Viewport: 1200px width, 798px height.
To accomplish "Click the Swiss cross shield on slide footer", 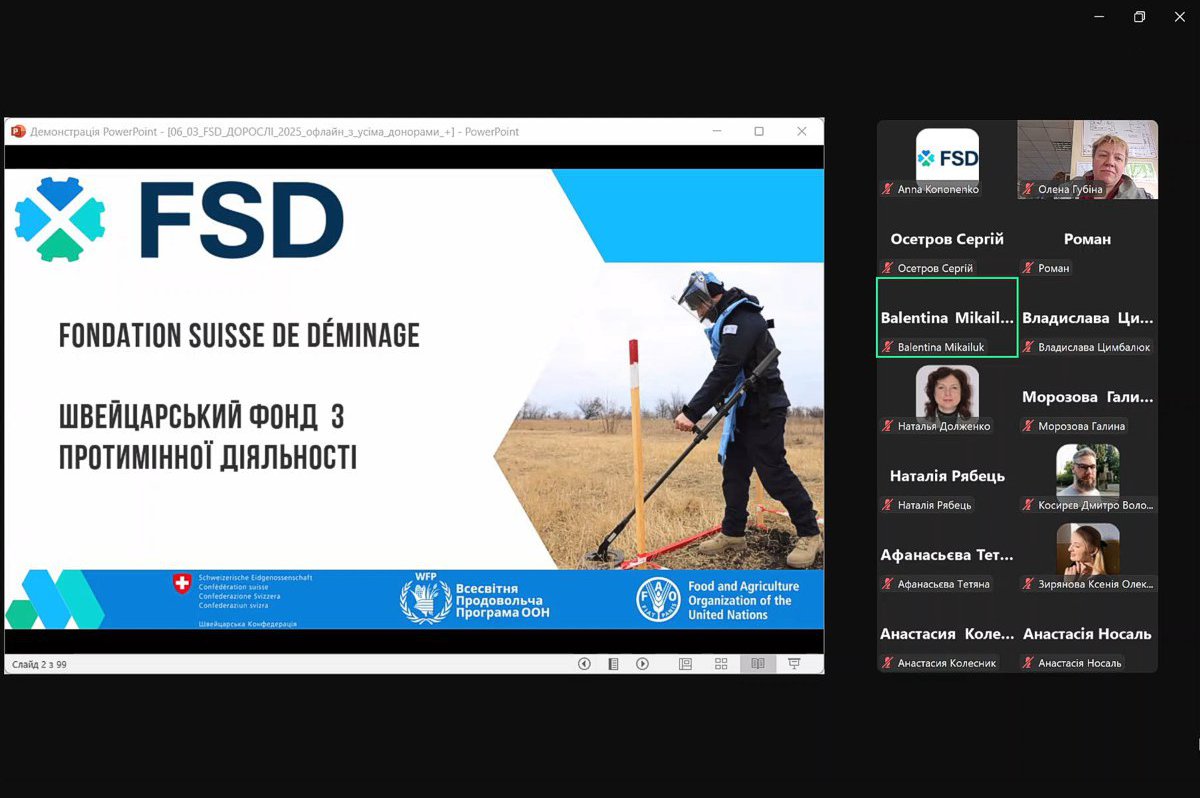I will (x=182, y=584).
